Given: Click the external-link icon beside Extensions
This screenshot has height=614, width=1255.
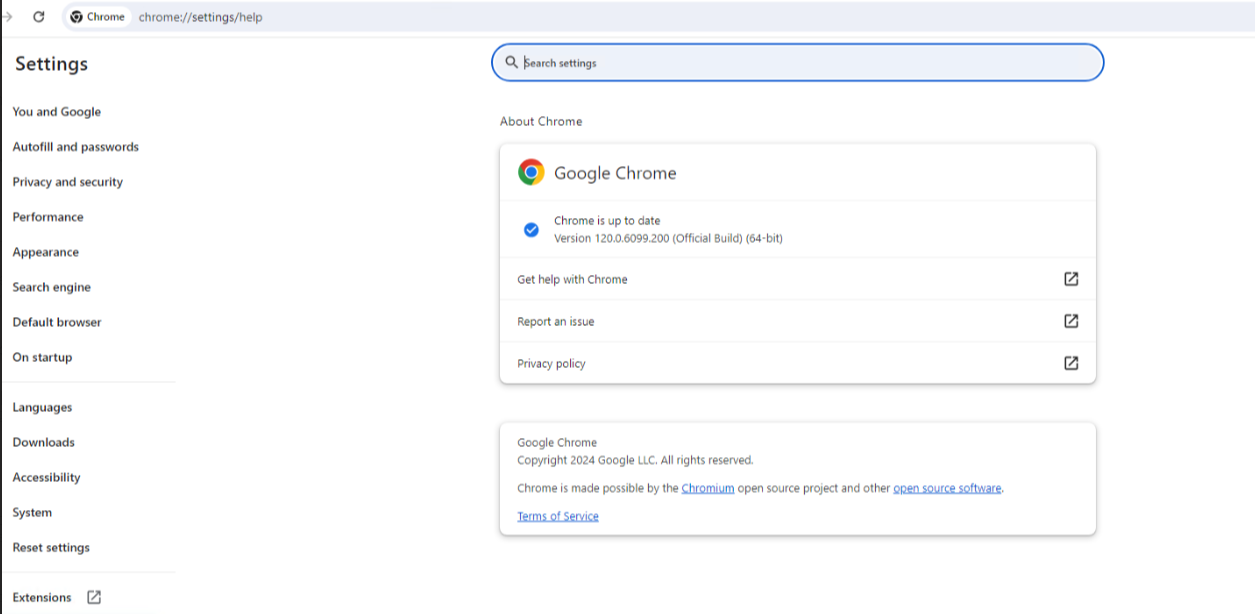Looking at the screenshot, I should (94, 597).
